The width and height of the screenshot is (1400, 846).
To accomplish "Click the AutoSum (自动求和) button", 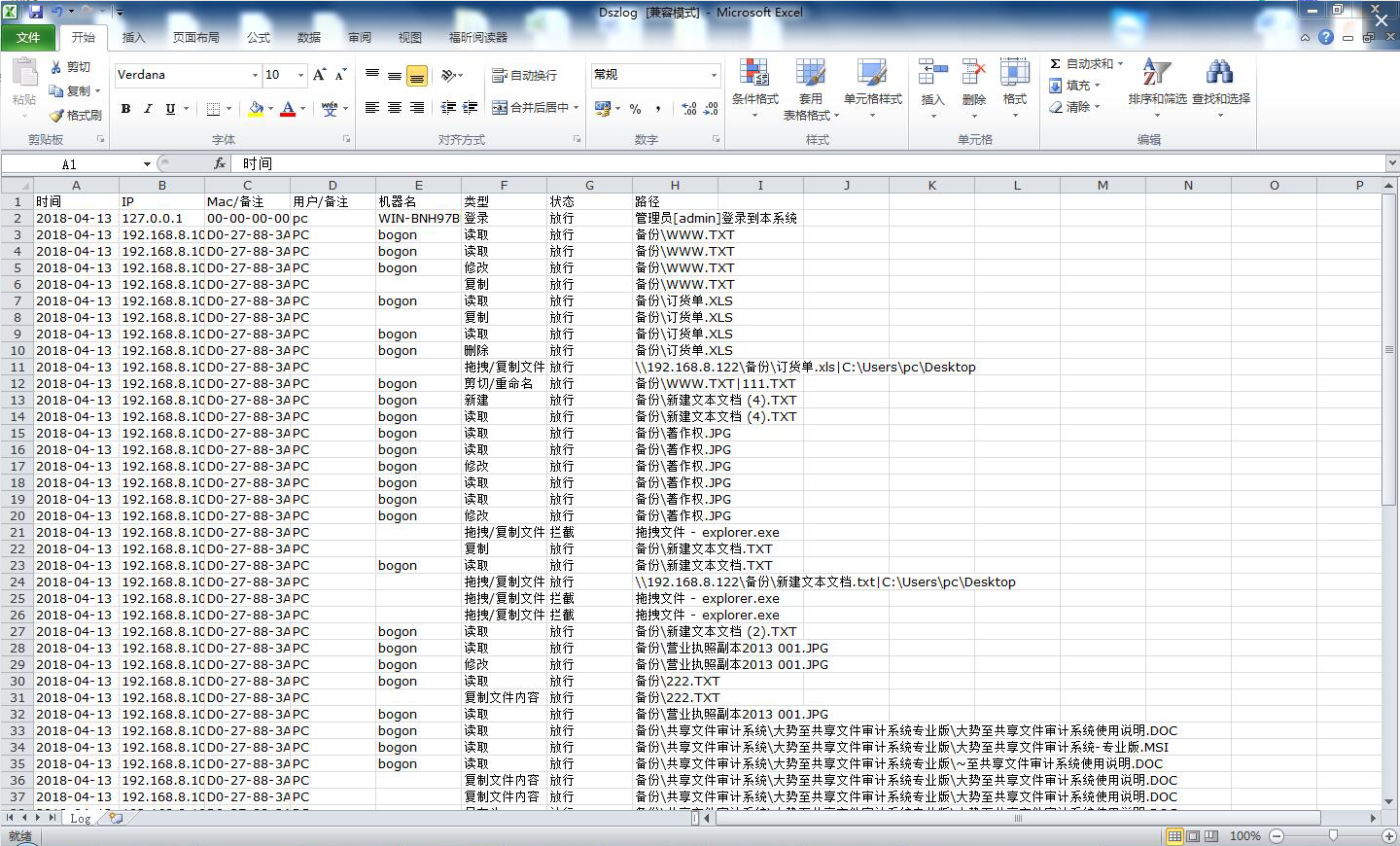I will [x=1084, y=63].
